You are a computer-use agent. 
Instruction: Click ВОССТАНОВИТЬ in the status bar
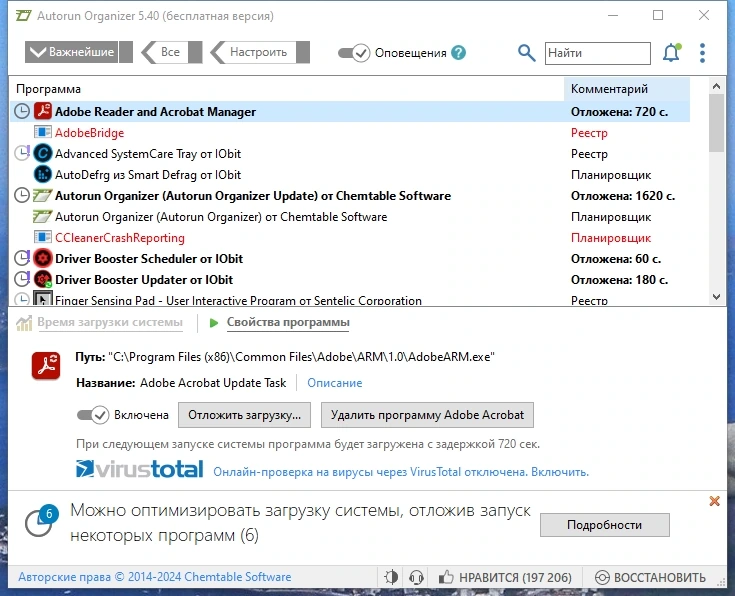point(650,577)
